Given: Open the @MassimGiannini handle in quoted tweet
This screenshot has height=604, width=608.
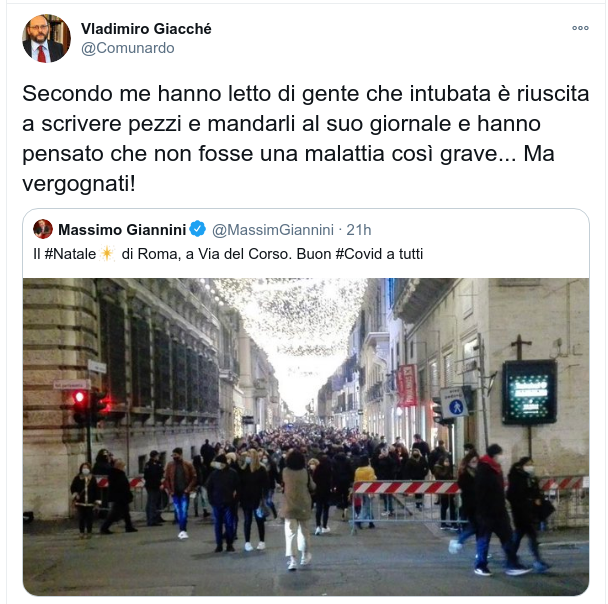Looking at the screenshot, I should [x=273, y=230].
